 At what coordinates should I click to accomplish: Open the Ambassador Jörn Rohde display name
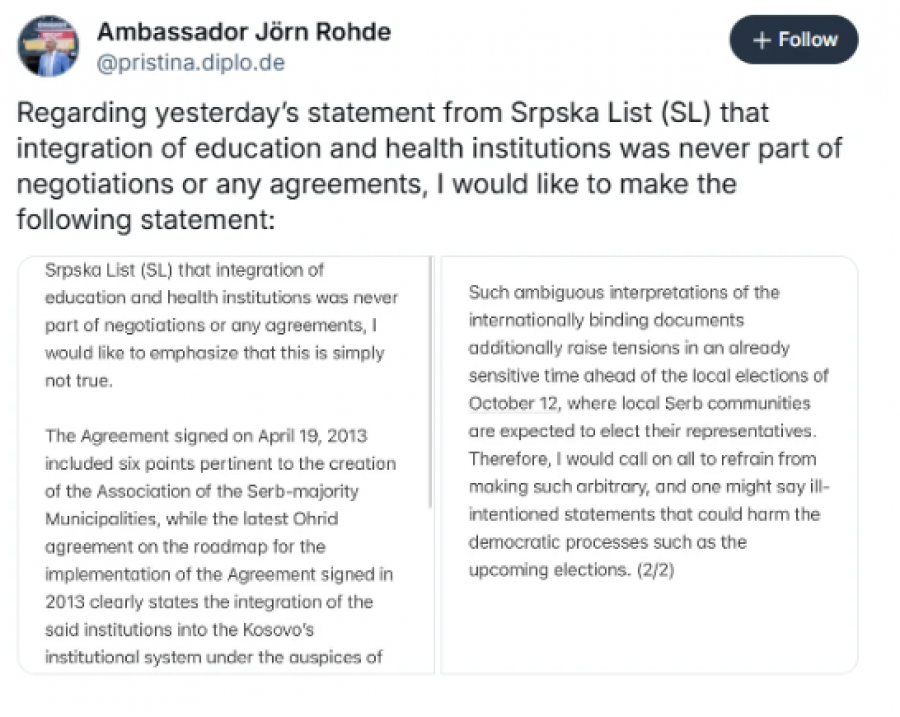click(x=244, y=32)
